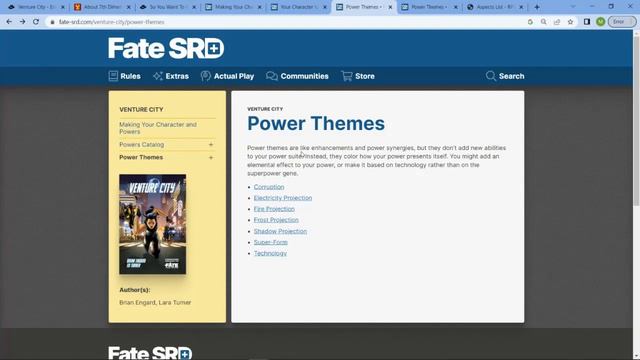Open the Shadow Projection link

click(280, 231)
